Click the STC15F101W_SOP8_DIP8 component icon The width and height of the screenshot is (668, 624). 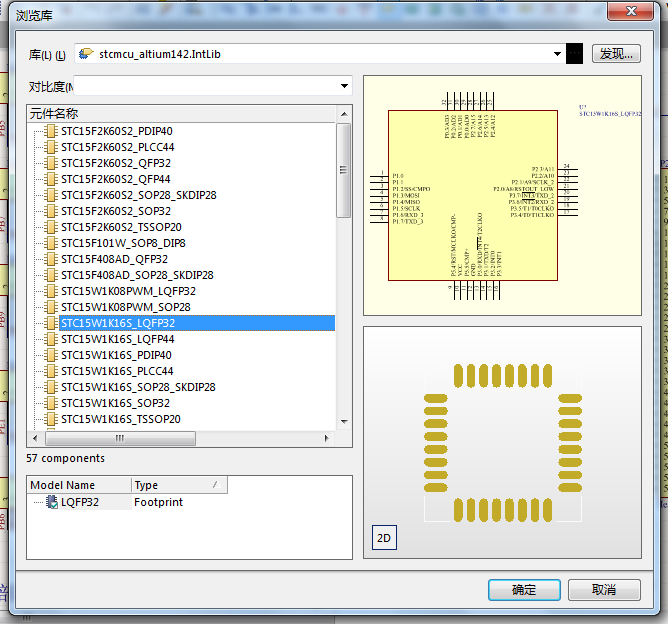coord(51,243)
